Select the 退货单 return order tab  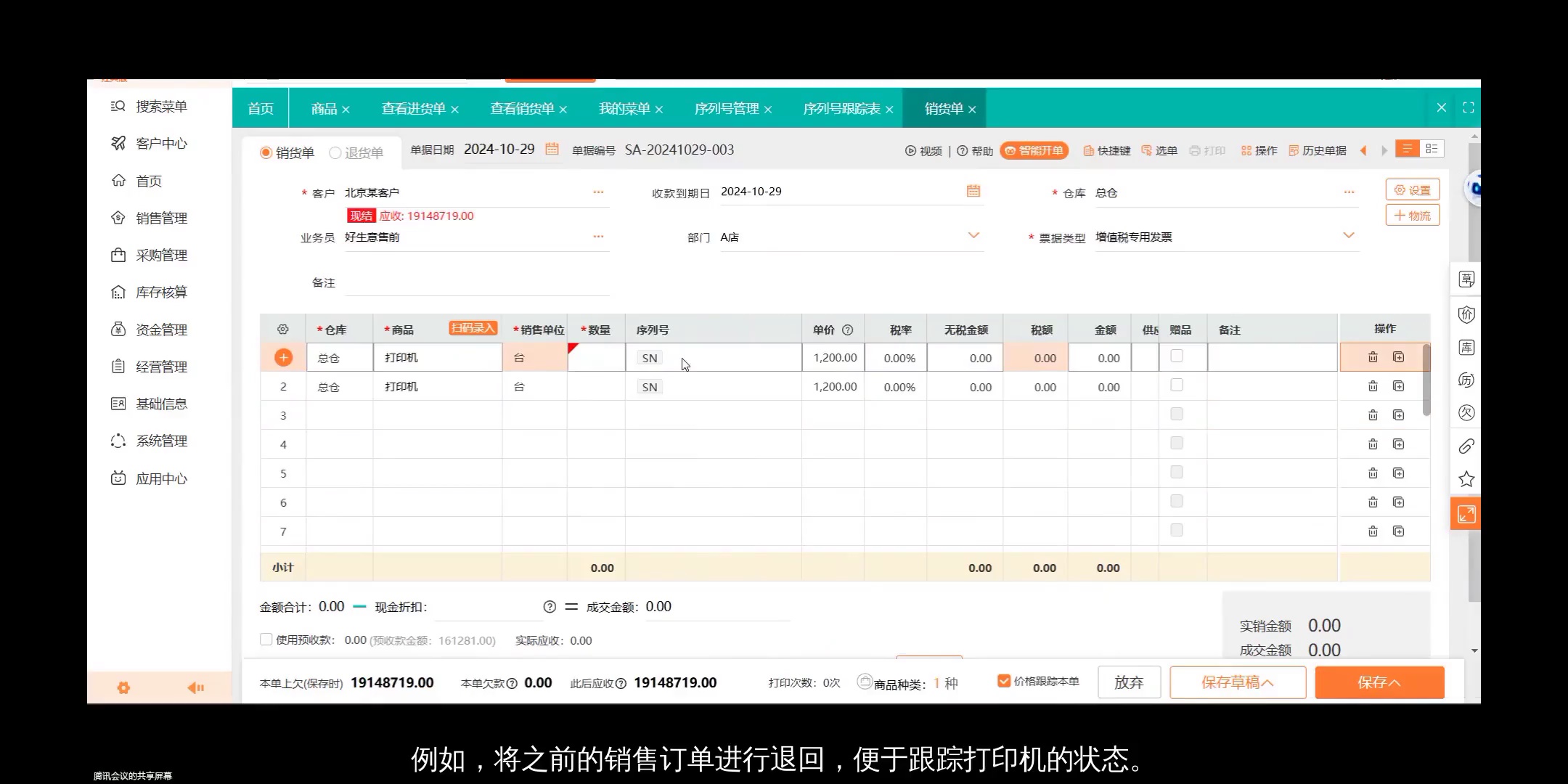pos(357,152)
